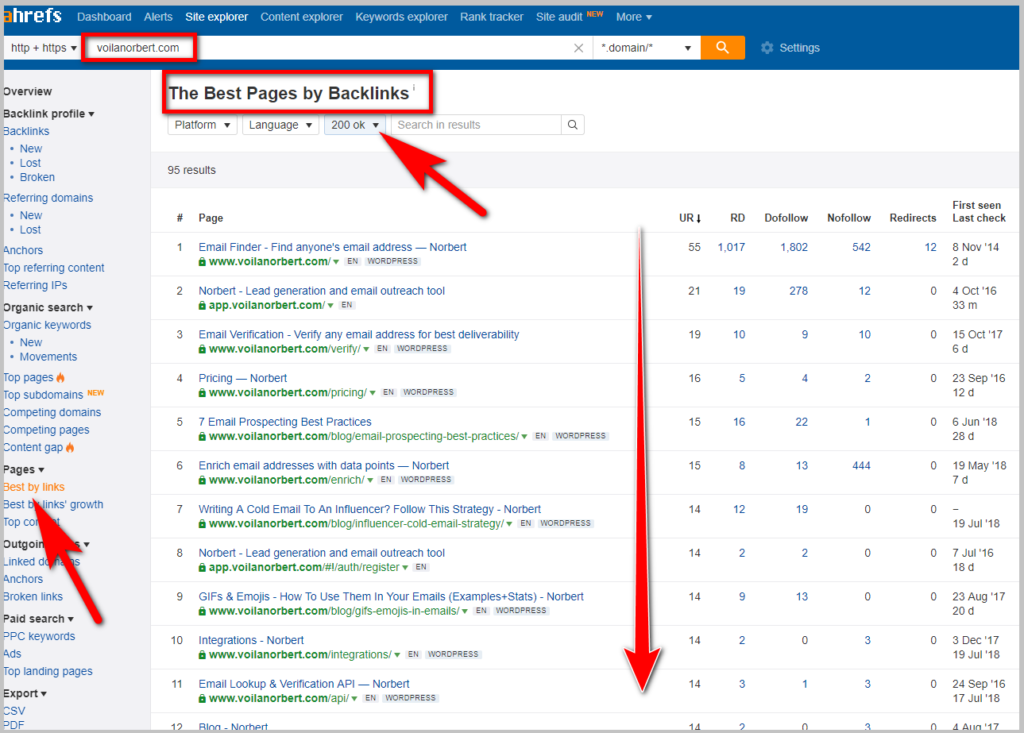This screenshot has width=1024, height=733.
Task: Click the Settings gear icon
Action: 767,48
